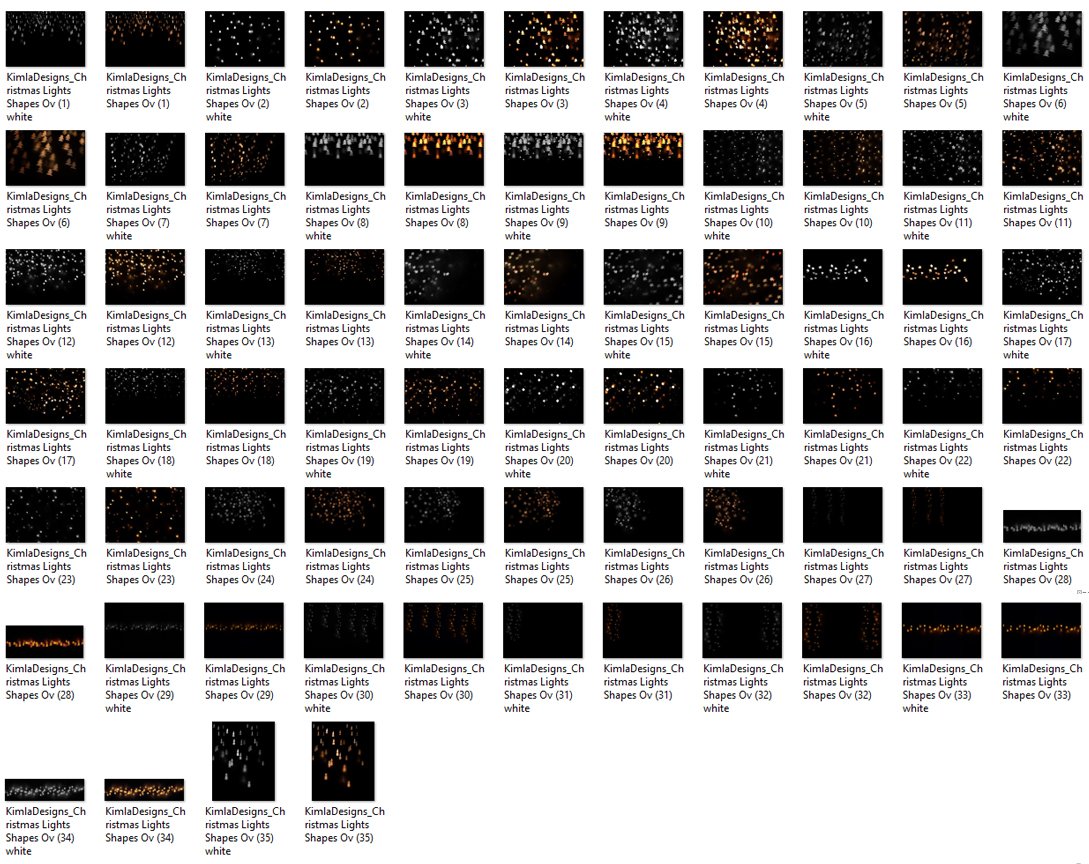The height and width of the screenshot is (864, 1089).
Task: Click the Shapes Ov (2) white thumbnail
Action: [x=244, y=38]
